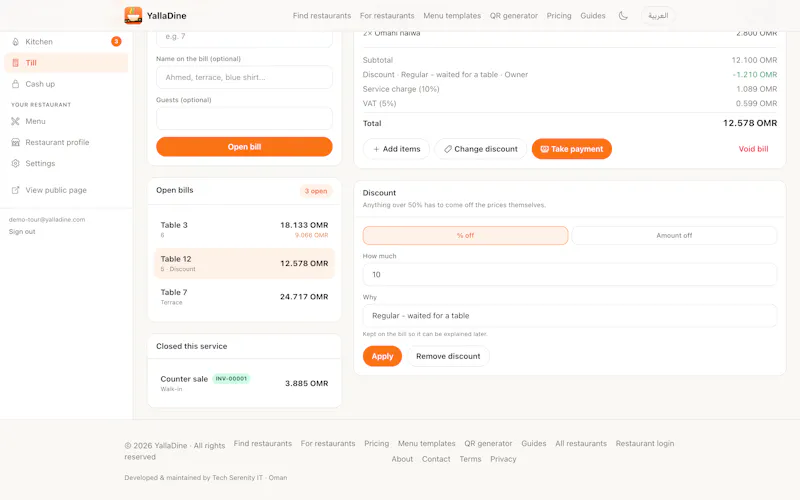Open View public page link

[x=66, y=190]
